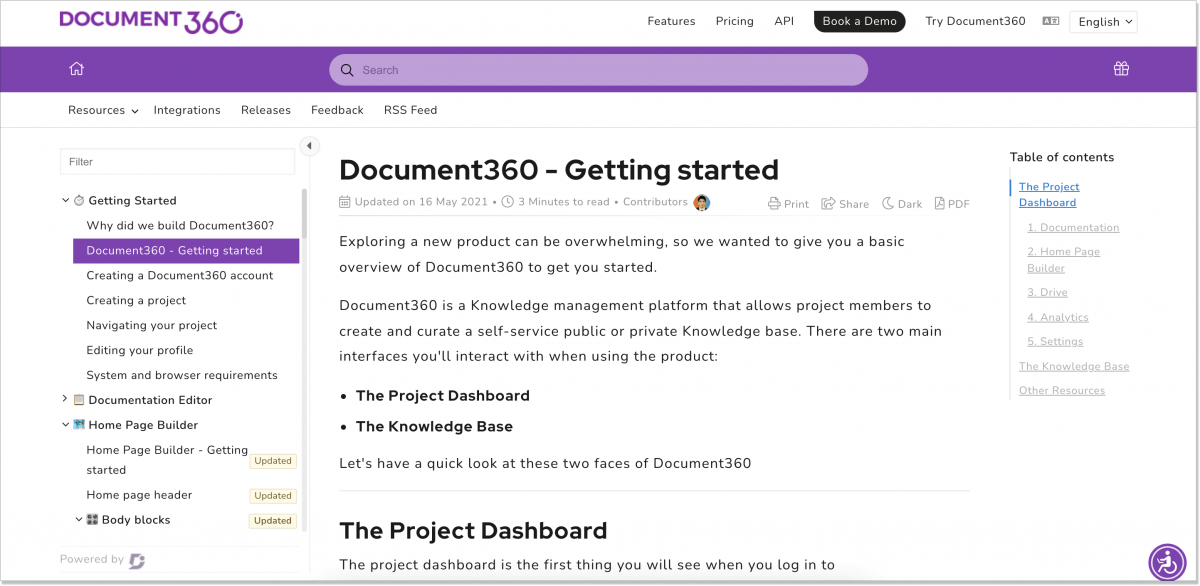Collapse the left sidebar panel
The width and height of the screenshot is (1200, 586).
coord(309,146)
